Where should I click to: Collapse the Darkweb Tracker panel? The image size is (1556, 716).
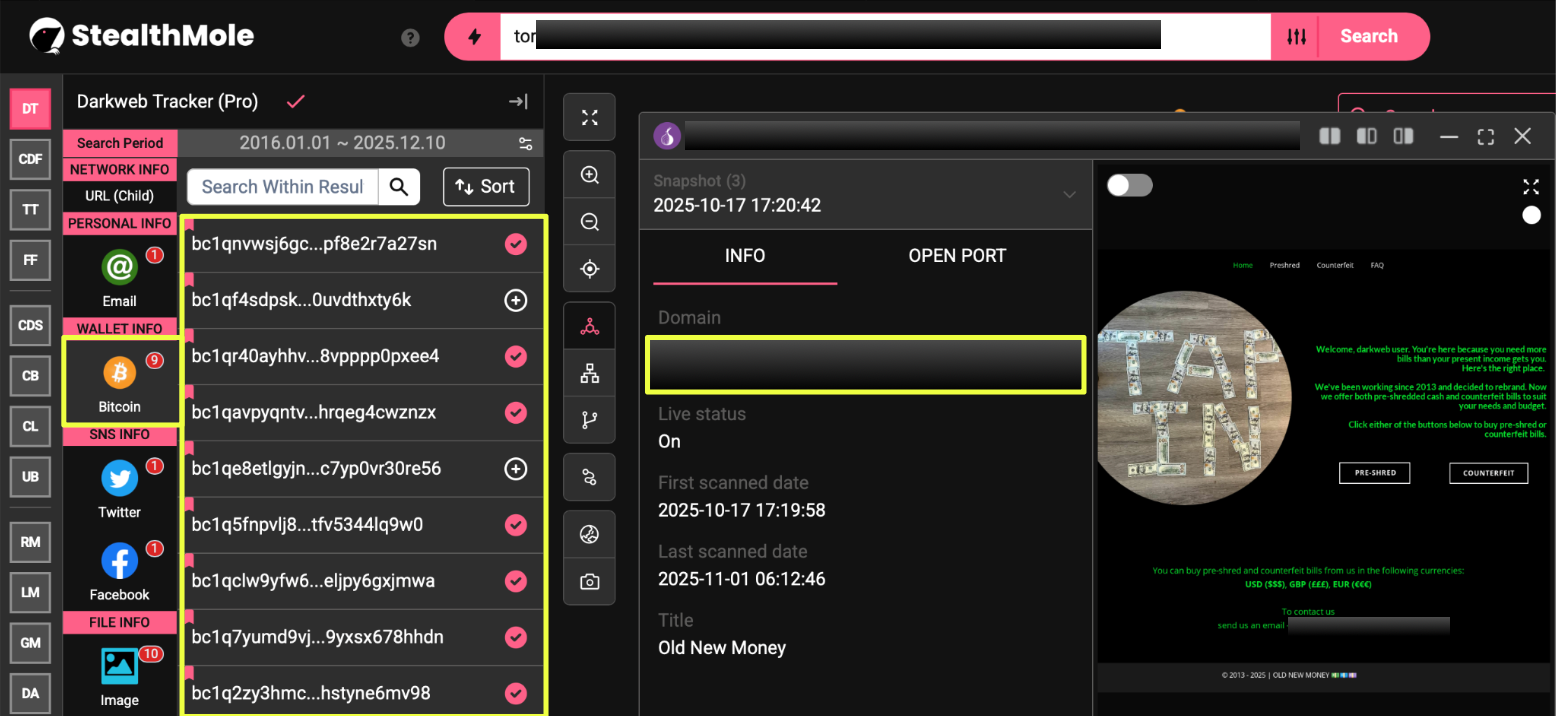pyautogui.click(x=518, y=101)
